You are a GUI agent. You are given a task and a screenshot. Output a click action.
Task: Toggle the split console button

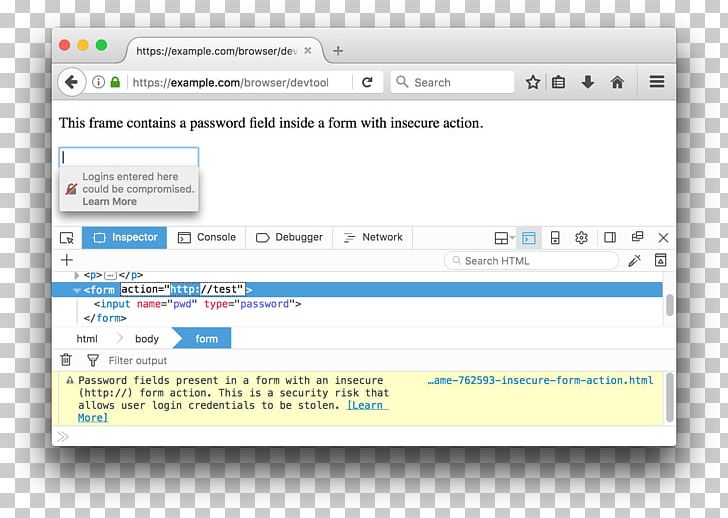[528, 238]
